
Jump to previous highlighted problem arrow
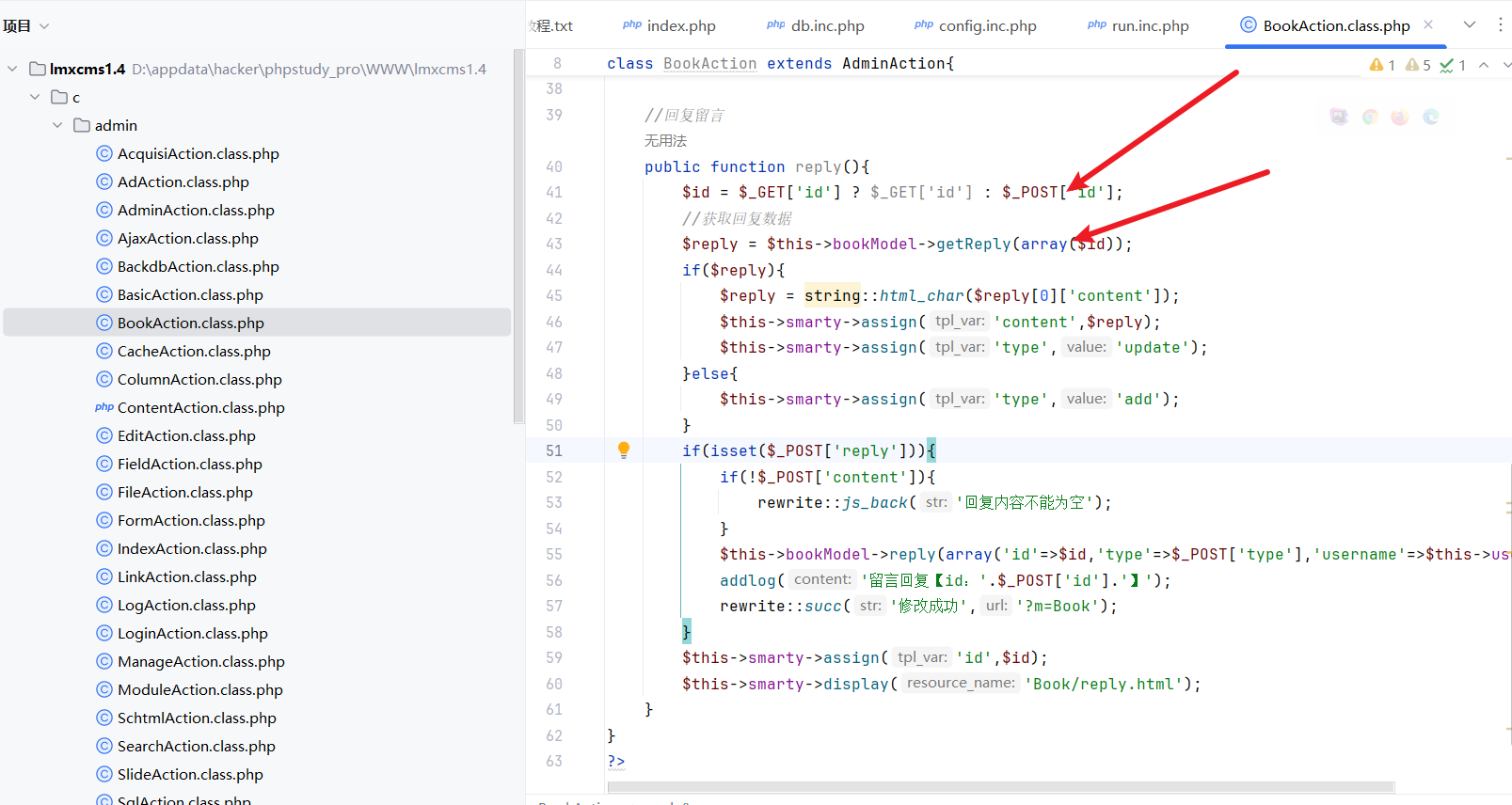pos(1484,65)
